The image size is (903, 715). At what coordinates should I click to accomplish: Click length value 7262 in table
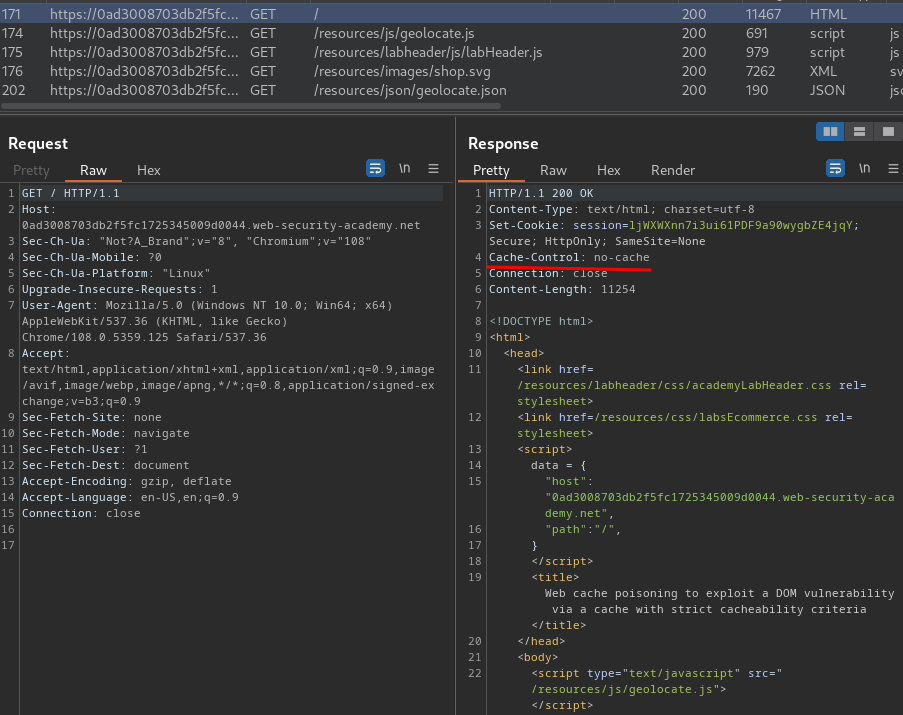[760, 71]
